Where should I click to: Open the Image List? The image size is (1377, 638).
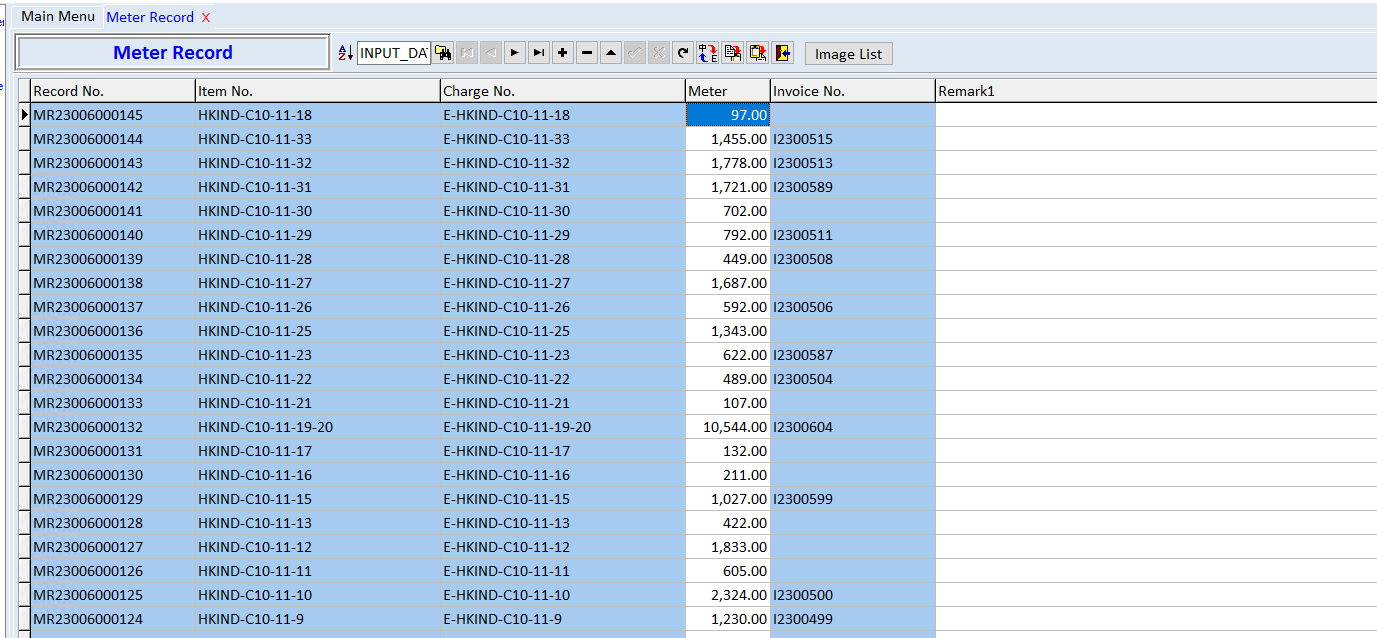pyautogui.click(x=848, y=54)
